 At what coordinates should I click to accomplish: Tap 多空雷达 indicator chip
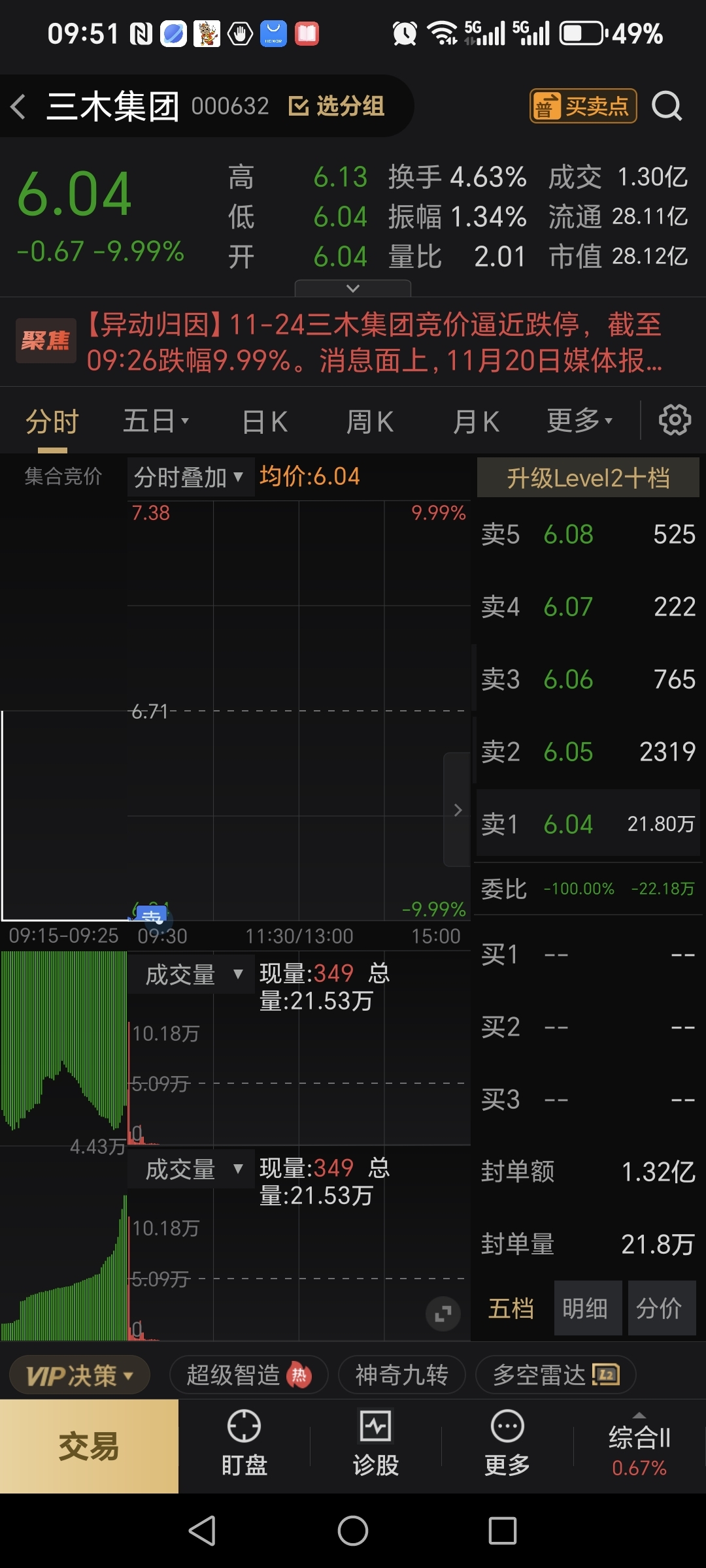pos(556,1375)
